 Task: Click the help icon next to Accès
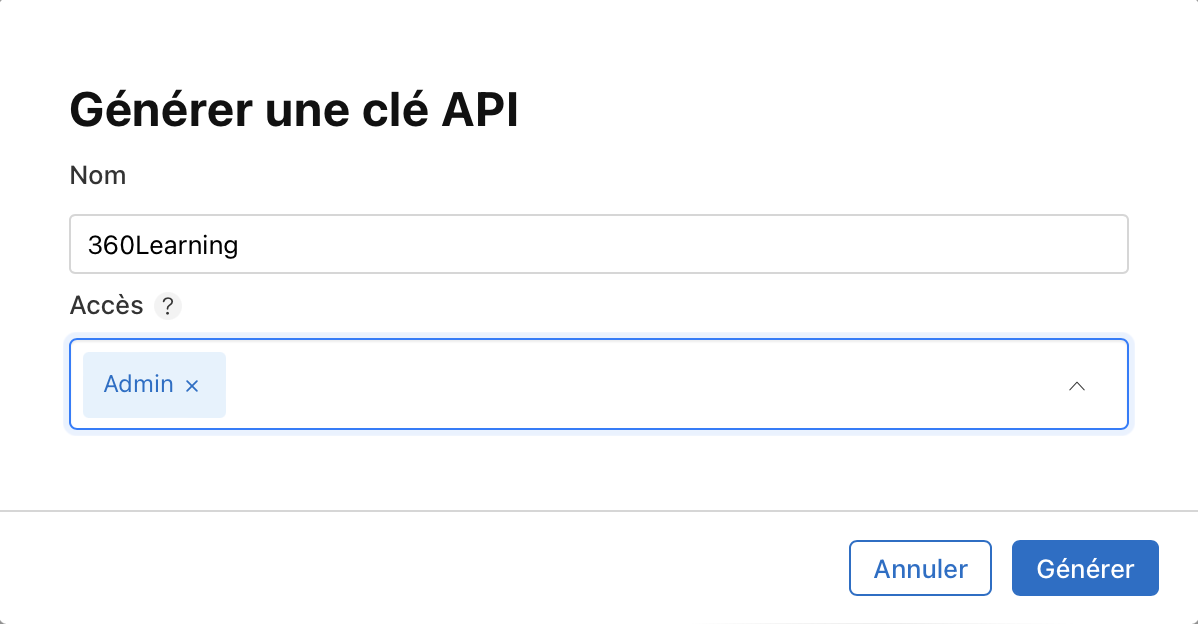168,305
